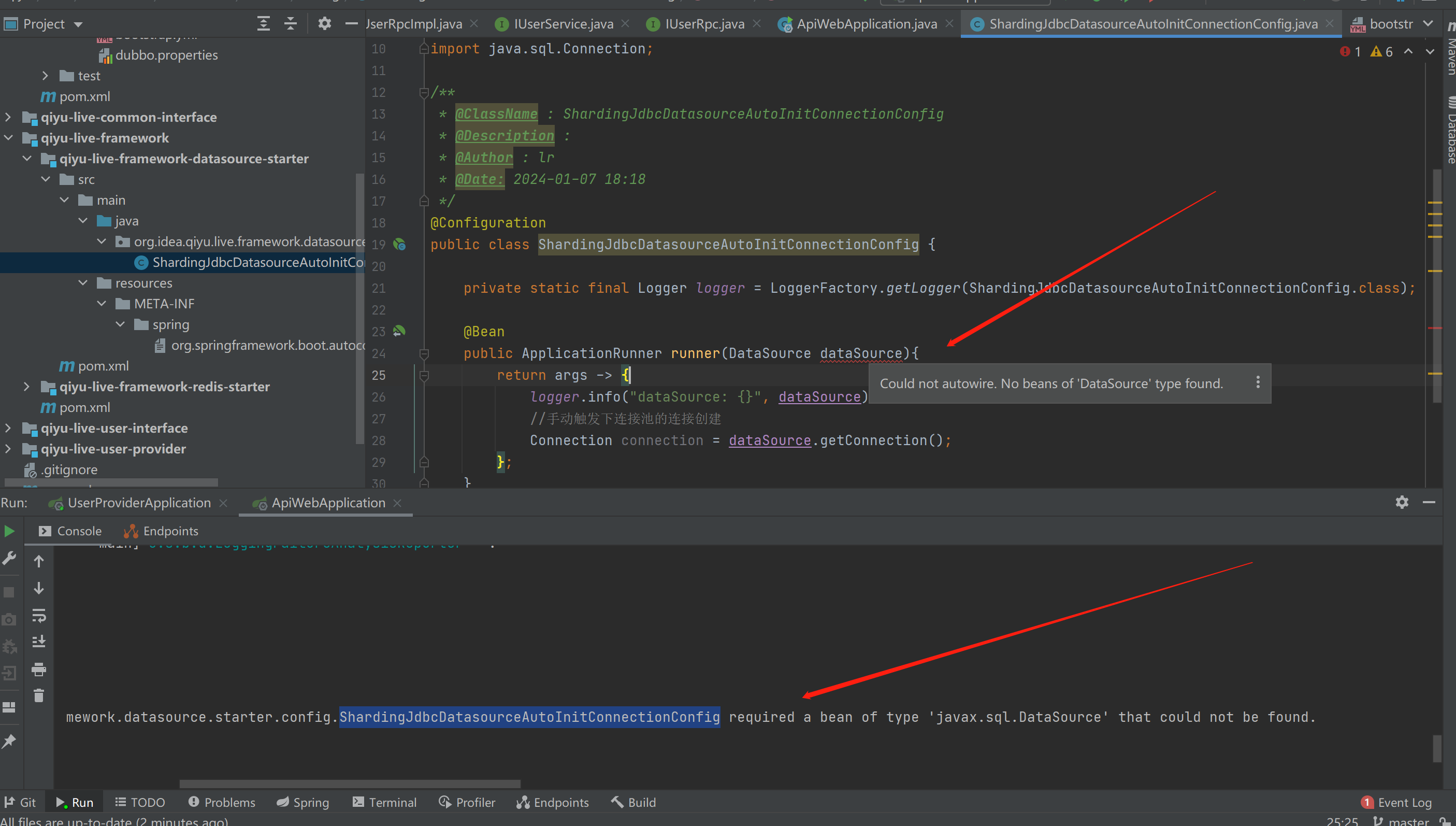The width and height of the screenshot is (1456, 826).
Task: Open Problems tool window
Action: point(222,802)
